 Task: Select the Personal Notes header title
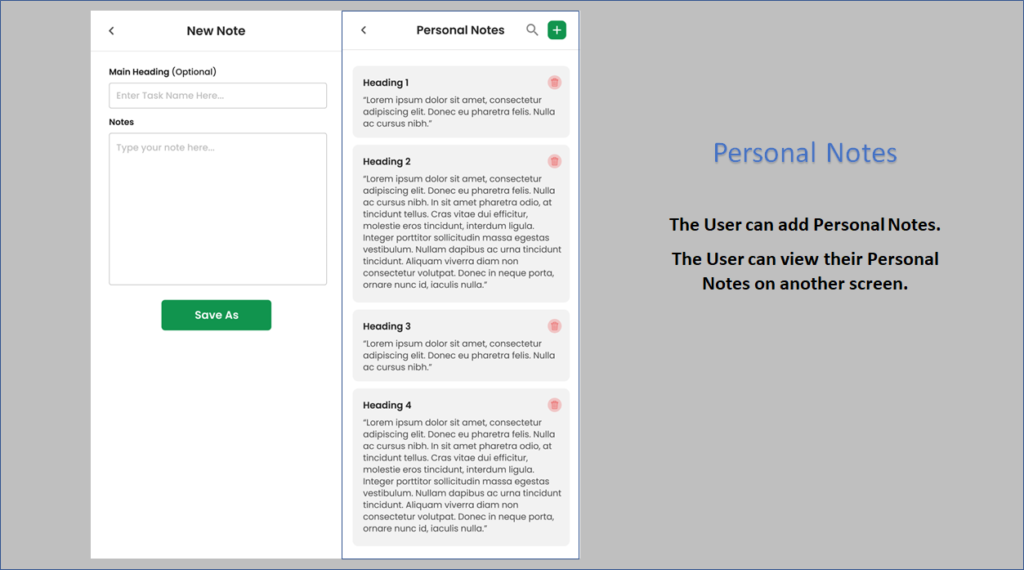[x=460, y=30]
